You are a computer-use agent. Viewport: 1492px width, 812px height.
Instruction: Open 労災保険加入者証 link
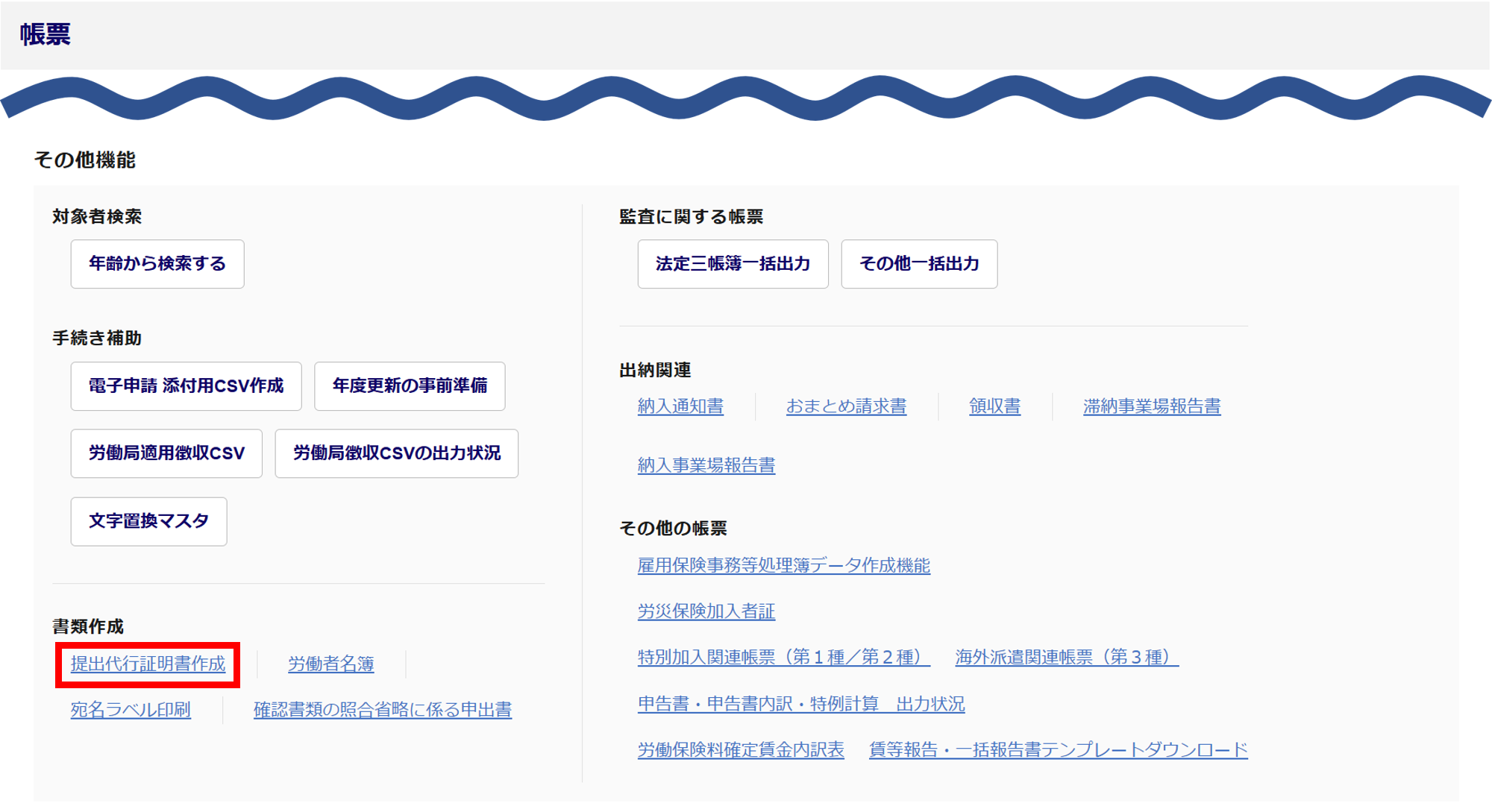pos(706,611)
